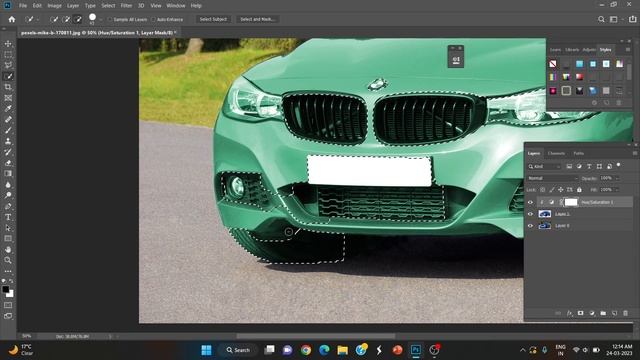Open the brush picker dropdown
The width and height of the screenshot is (640, 360).
click(x=100, y=19)
